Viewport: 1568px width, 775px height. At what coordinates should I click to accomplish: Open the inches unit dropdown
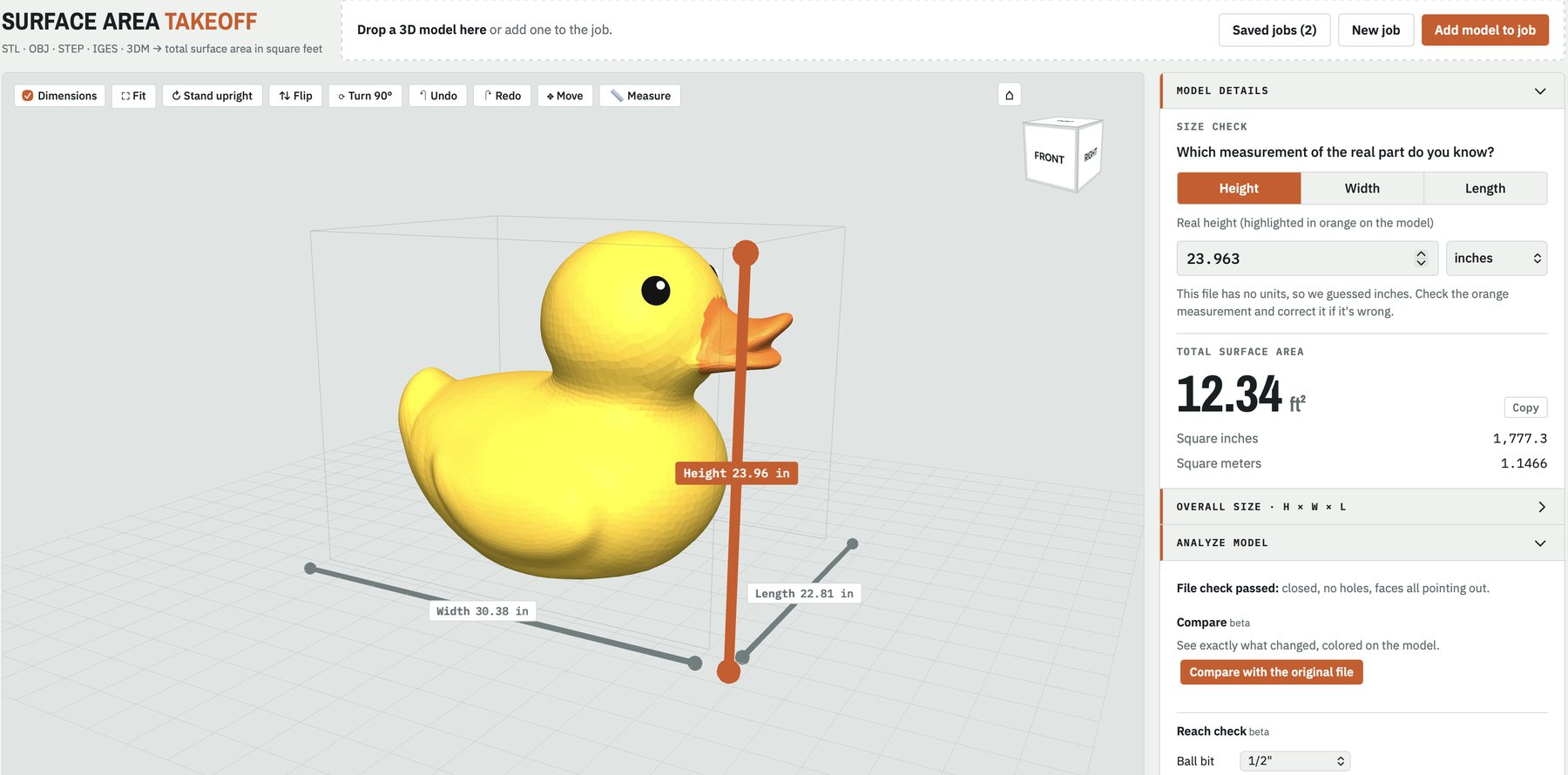click(1497, 259)
